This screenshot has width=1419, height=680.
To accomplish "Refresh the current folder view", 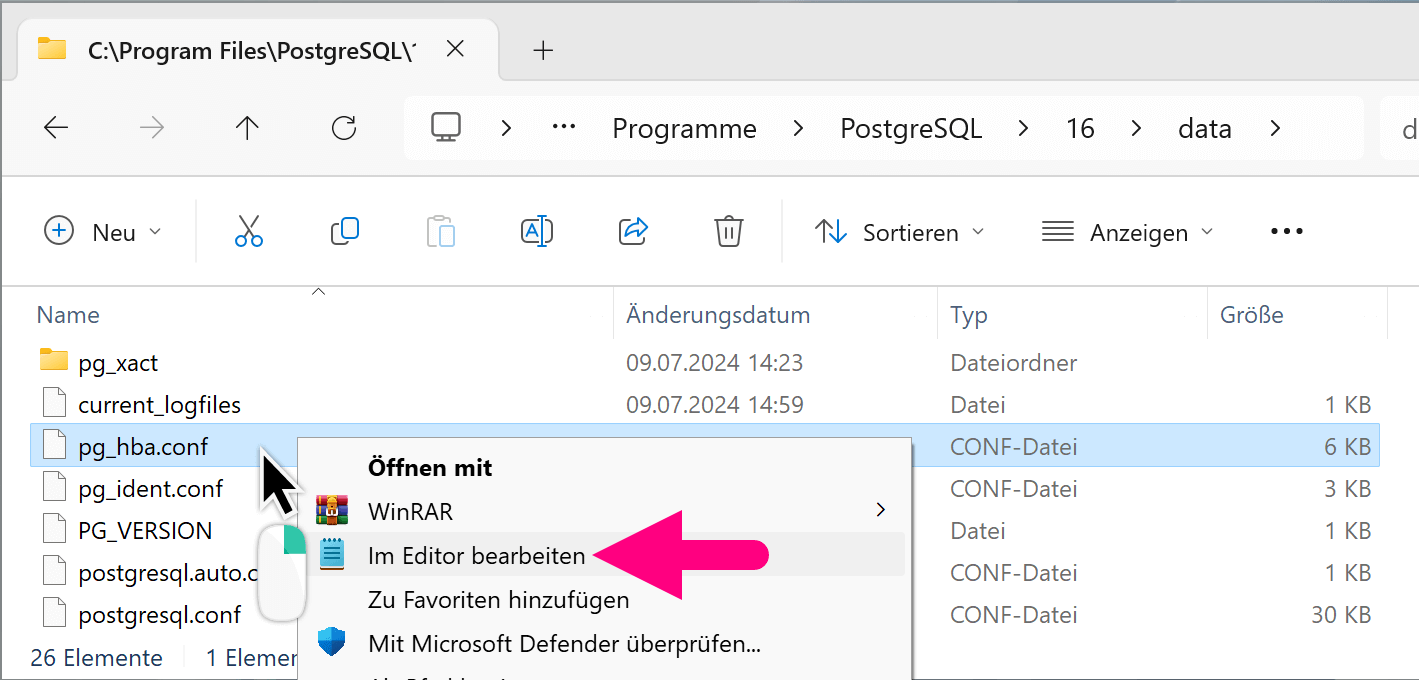I will point(344,128).
